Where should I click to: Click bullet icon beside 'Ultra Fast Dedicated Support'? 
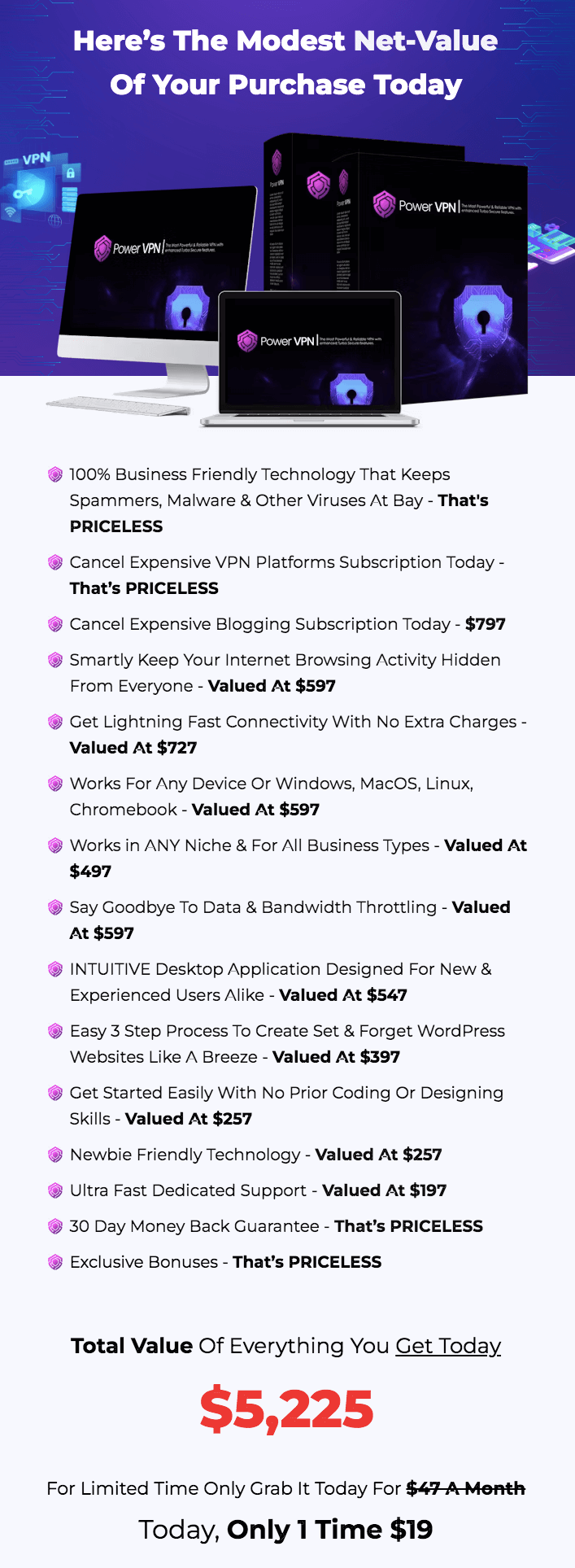(55, 1190)
